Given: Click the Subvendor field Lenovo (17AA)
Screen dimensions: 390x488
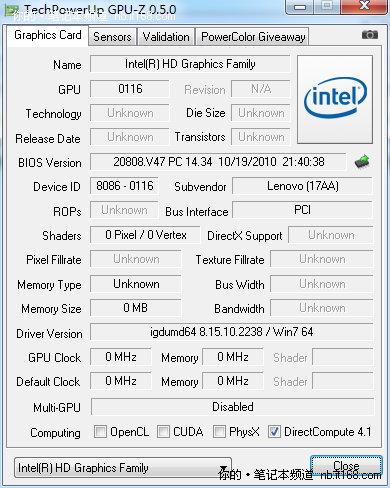Looking at the screenshot, I should tap(303, 186).
